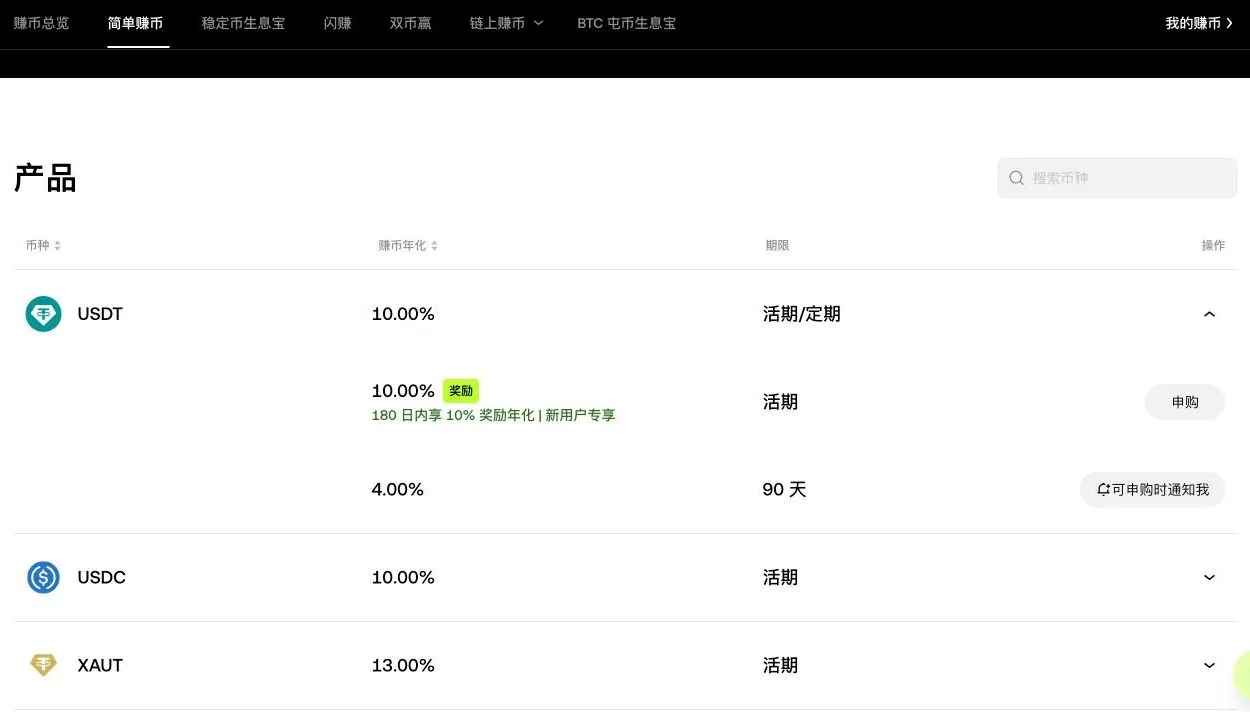
Task: Click the 4.00% rate value
Action: click(398, 490)
